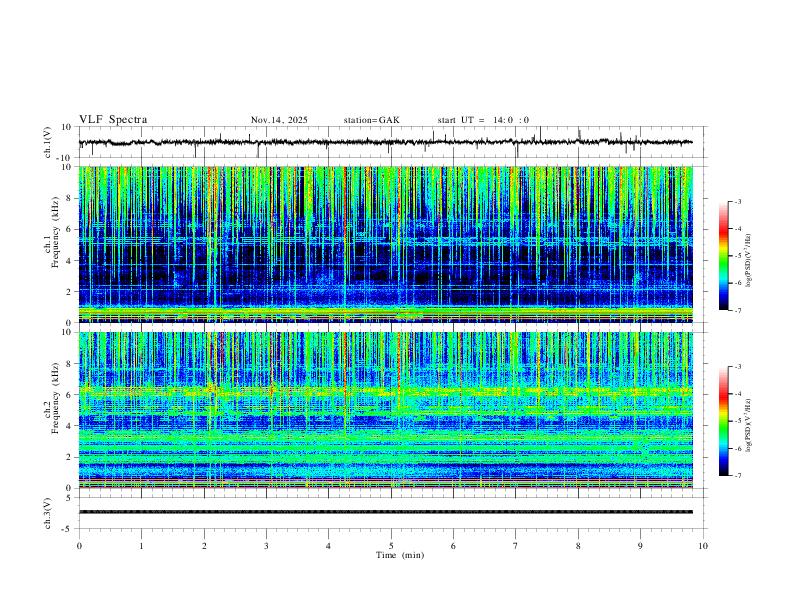
Task: Click the ch.1 spectrogram color scale bar
Action: point(723,256)
